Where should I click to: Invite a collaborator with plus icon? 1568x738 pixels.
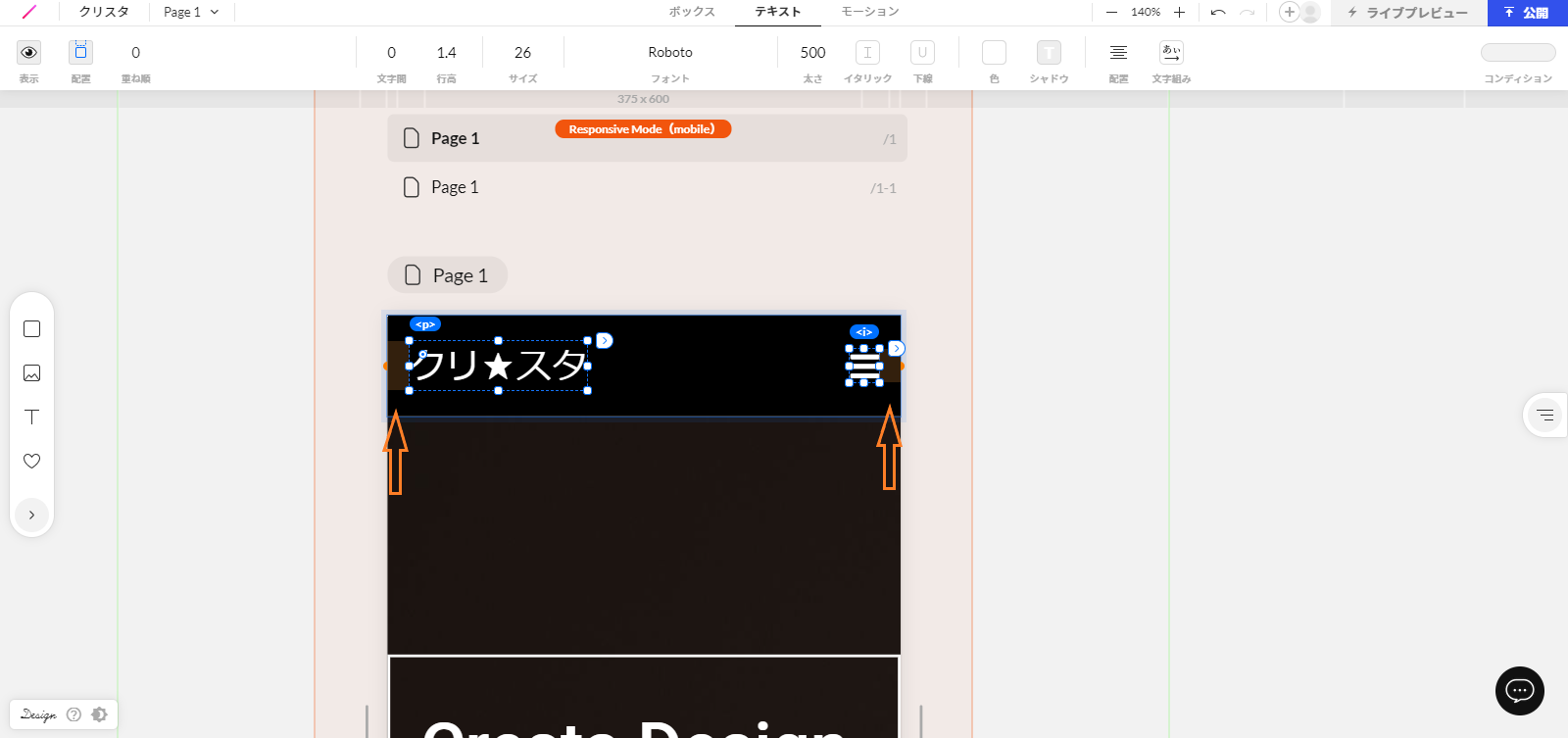tap(1290, 12)
